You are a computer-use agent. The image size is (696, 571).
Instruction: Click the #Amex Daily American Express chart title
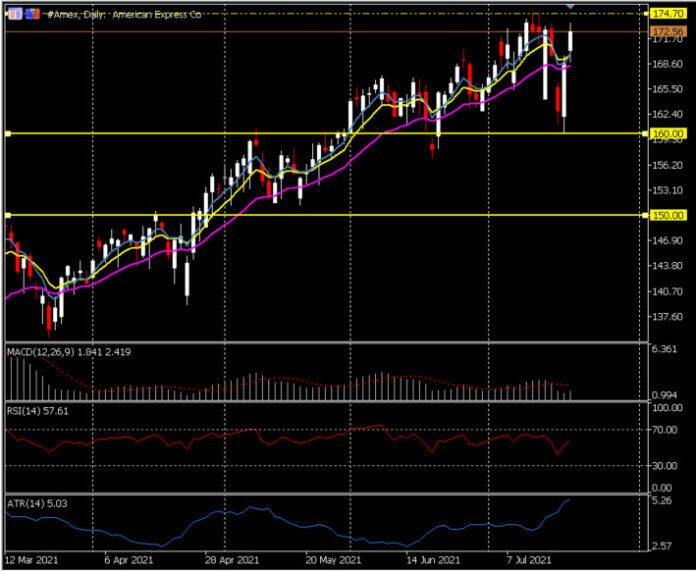tap(124, 14)
